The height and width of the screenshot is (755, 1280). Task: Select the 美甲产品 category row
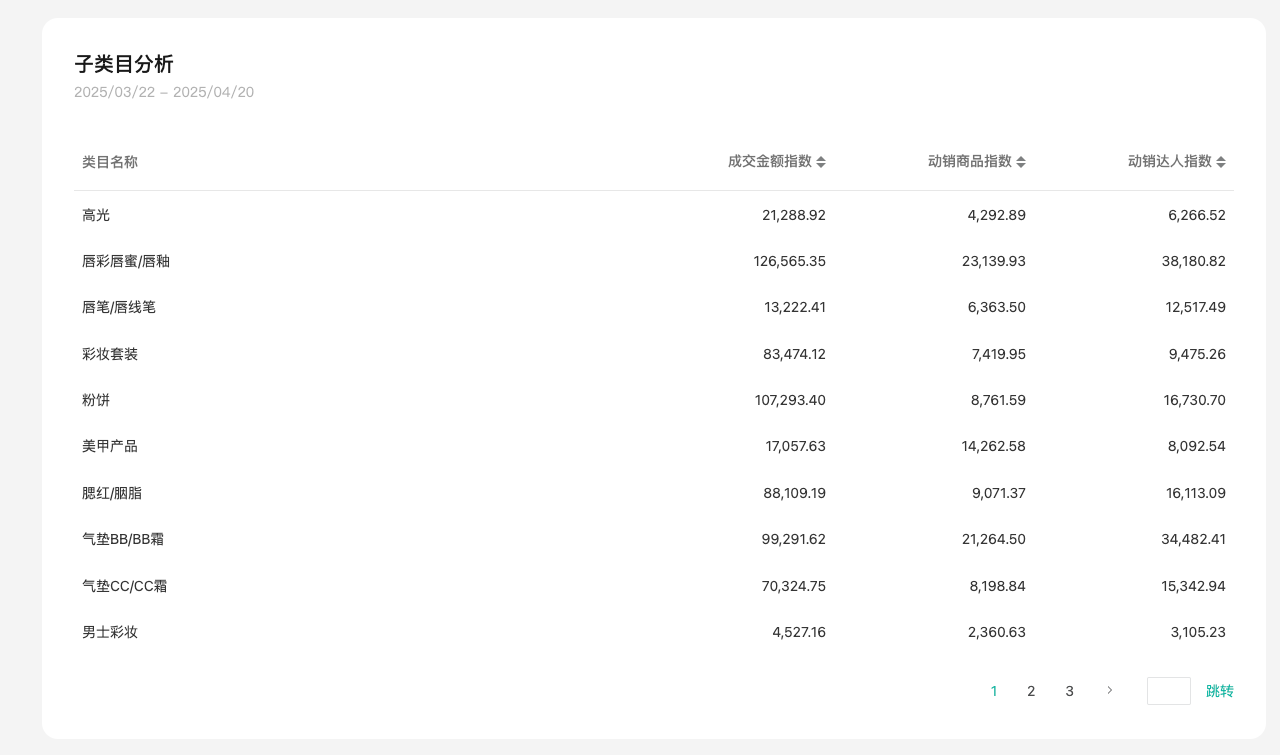click(110, 446)
